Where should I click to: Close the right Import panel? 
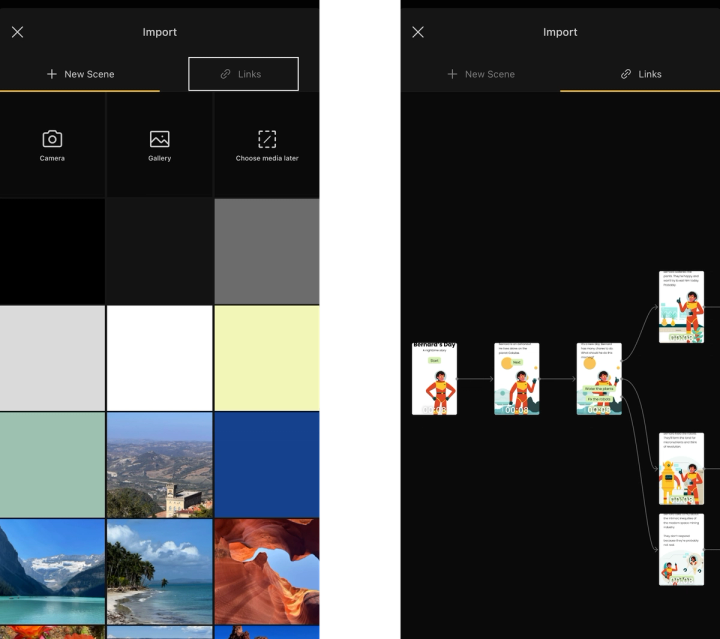(418, 32)
